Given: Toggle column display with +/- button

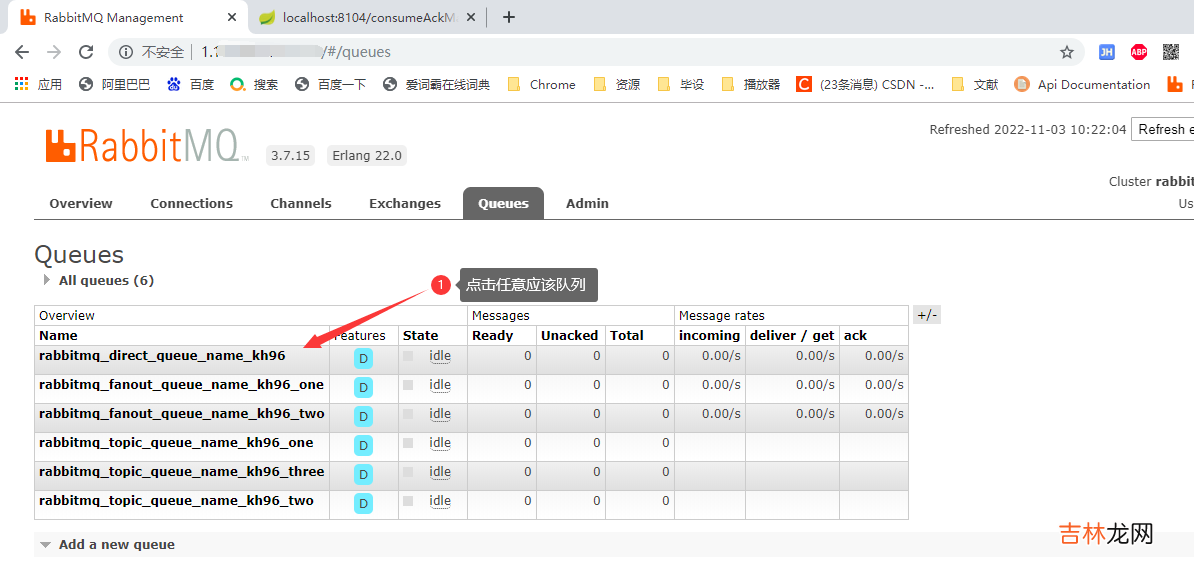Looking at the screenshot, I should point(927,315).
